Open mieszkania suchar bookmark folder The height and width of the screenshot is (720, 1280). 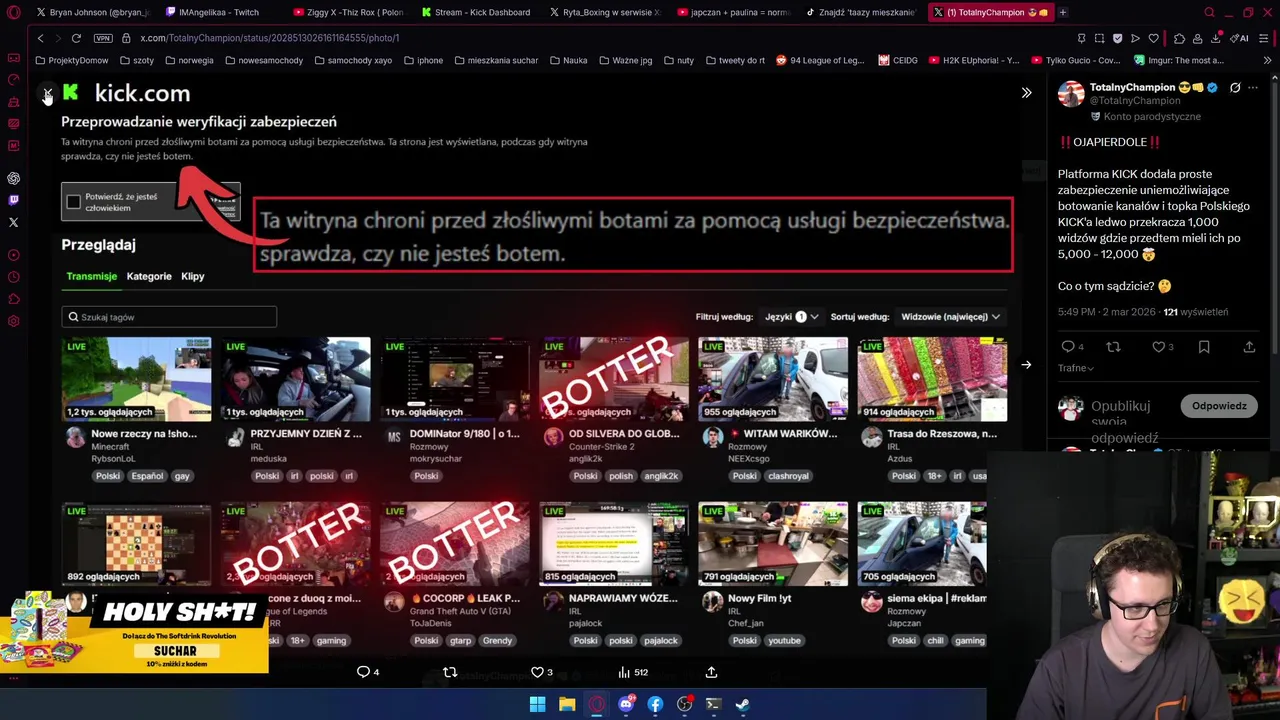coord(495,60)
